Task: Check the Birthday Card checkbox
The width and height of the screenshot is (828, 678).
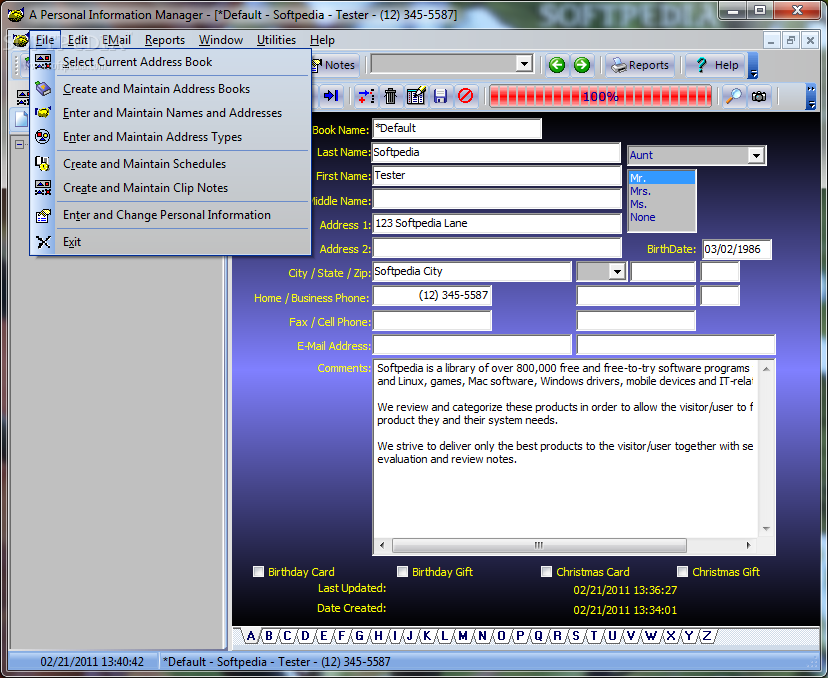Action: pyautogui.click(x=258, y=572)
